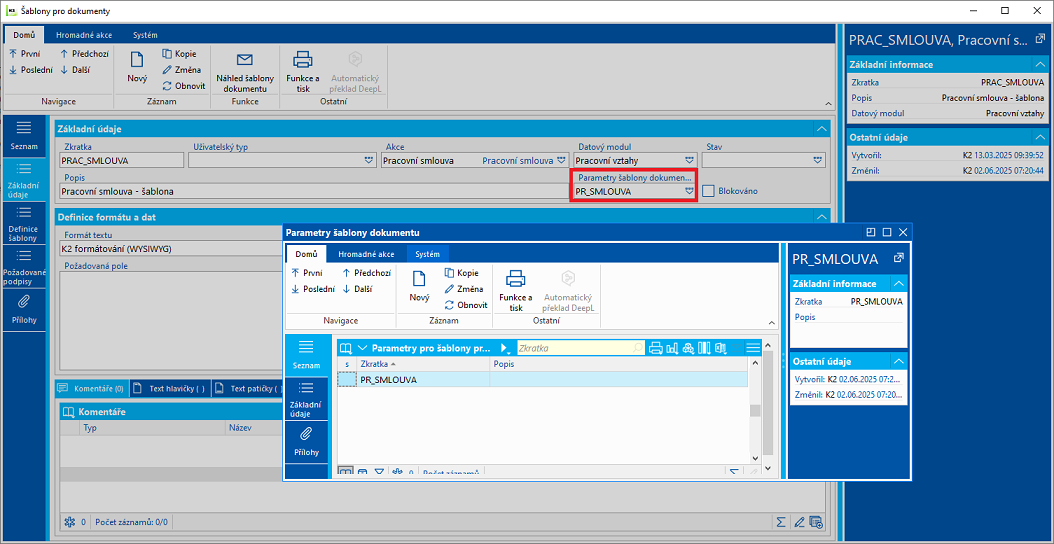1054x544 pixels.
Task: Switch to Systém tab in Parametry window
Action: tap(428, 254)
